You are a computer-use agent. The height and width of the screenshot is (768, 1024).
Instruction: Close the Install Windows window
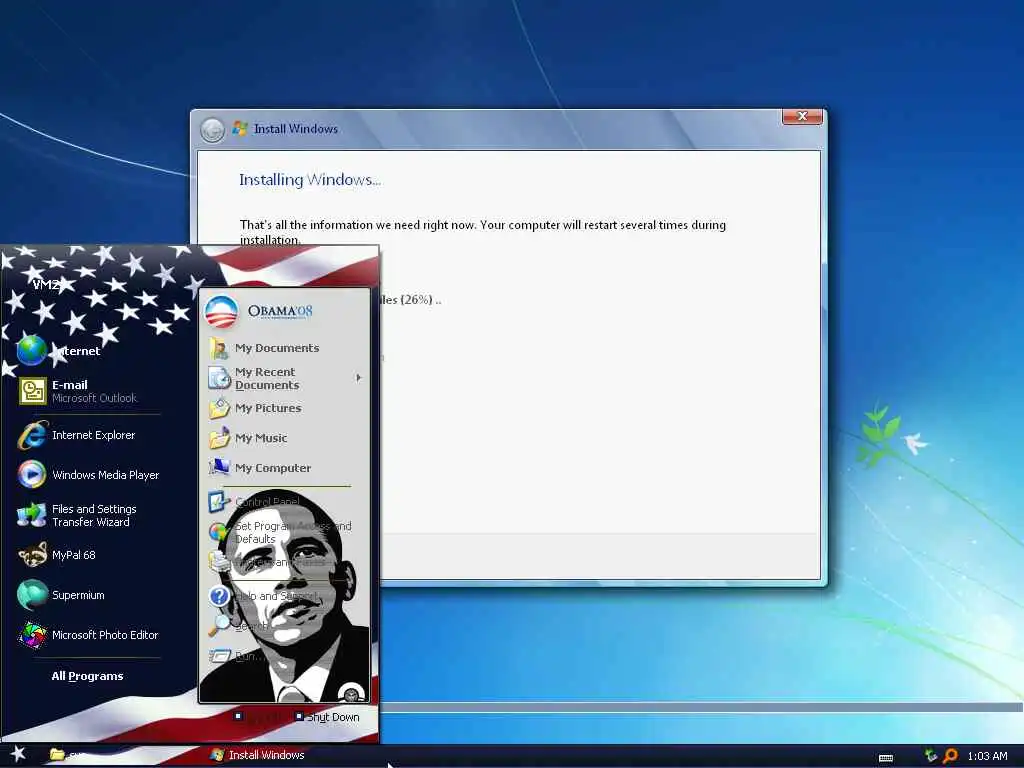point(803,116)
